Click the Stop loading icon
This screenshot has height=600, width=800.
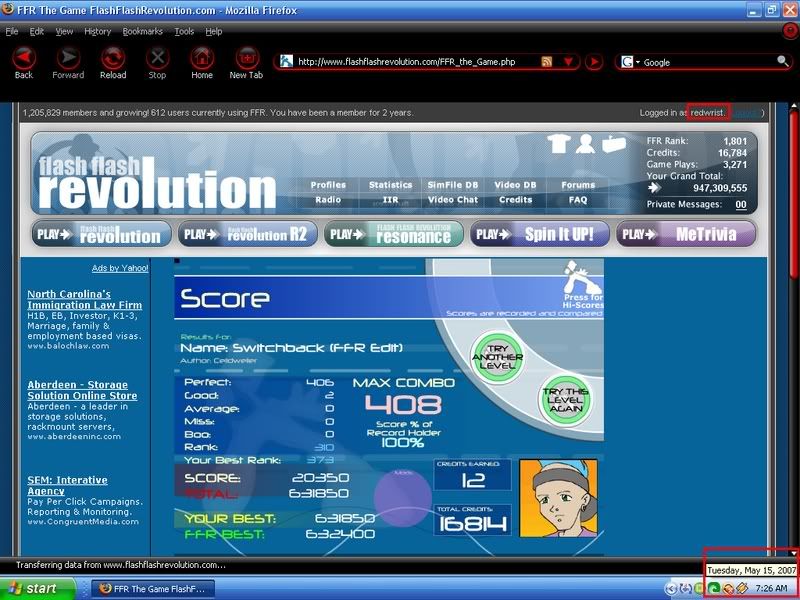pos(157,58)
